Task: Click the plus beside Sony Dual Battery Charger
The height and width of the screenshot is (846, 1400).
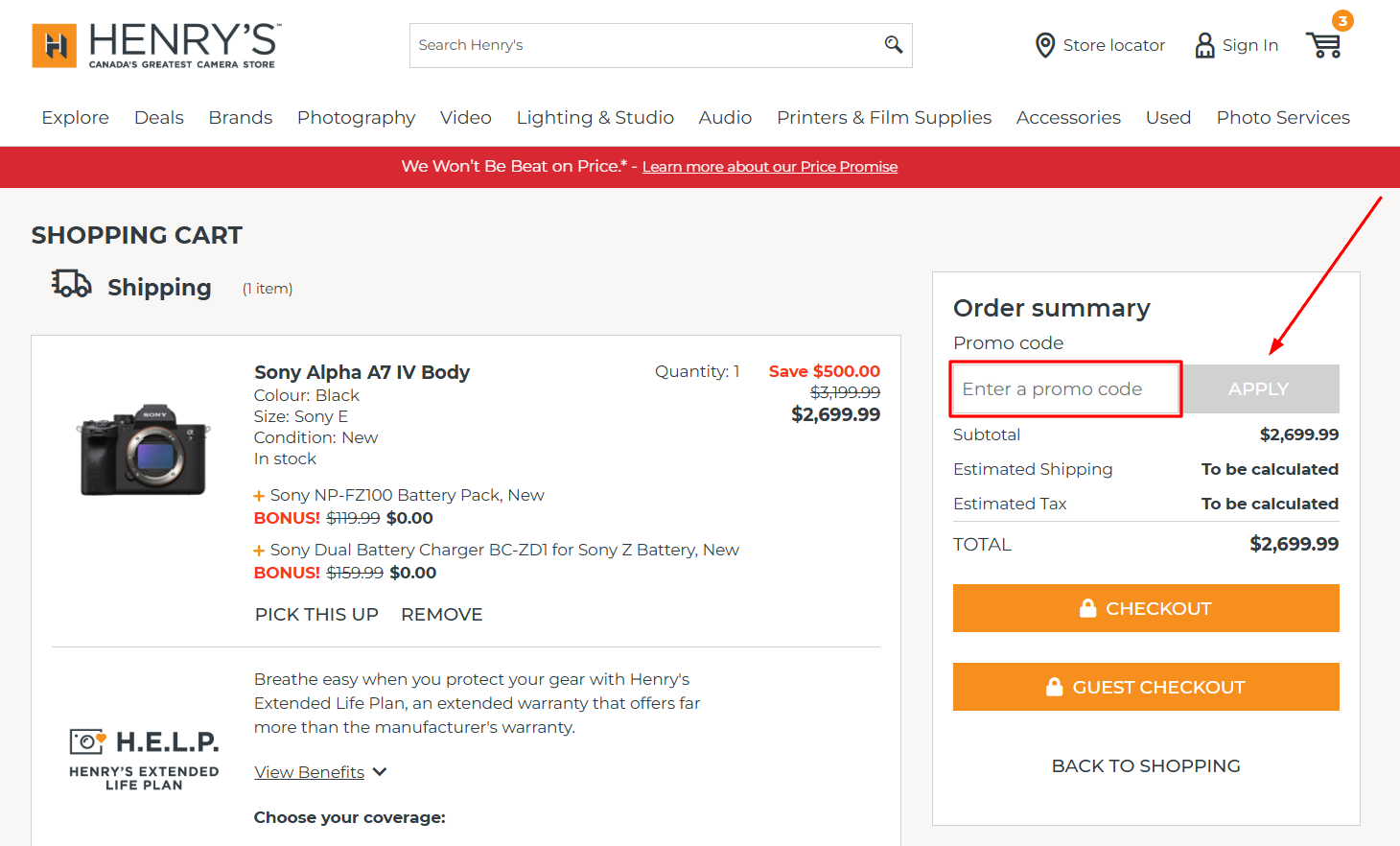Action: coord(259,551)
